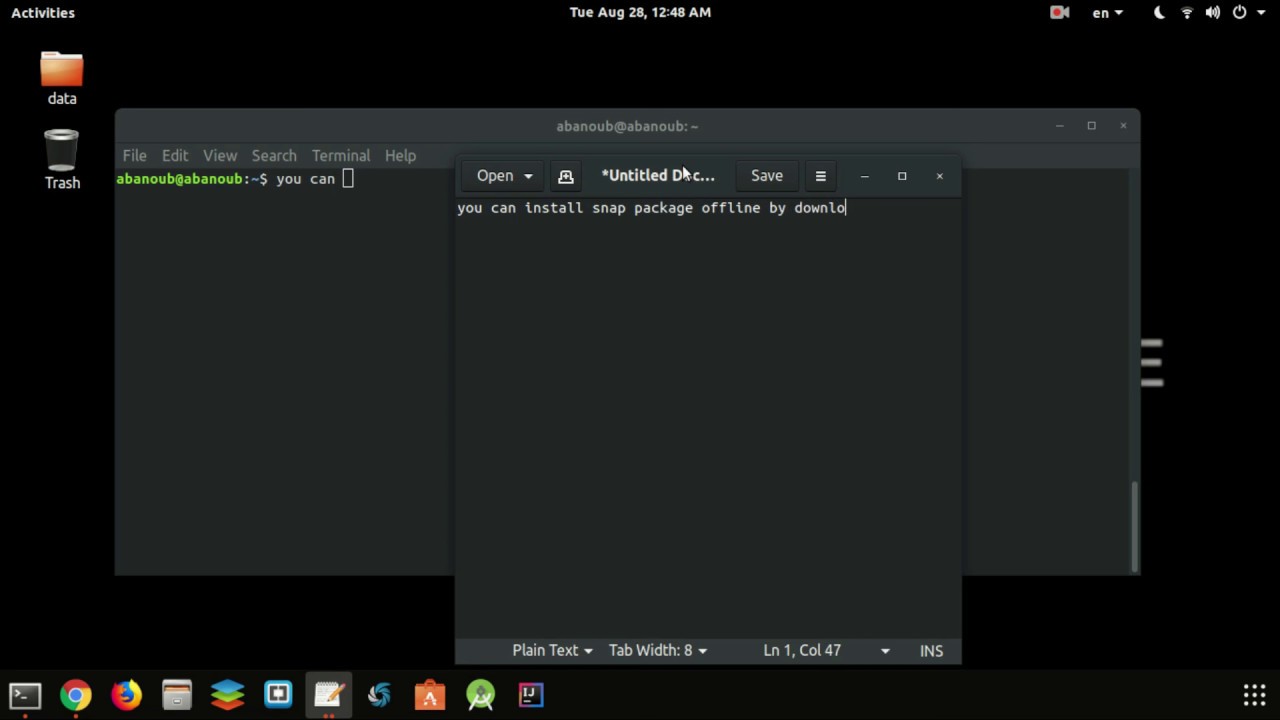Viewport: 1280px width, 720px height.
Task: Click the night light moon icon
Action: 1160,13
